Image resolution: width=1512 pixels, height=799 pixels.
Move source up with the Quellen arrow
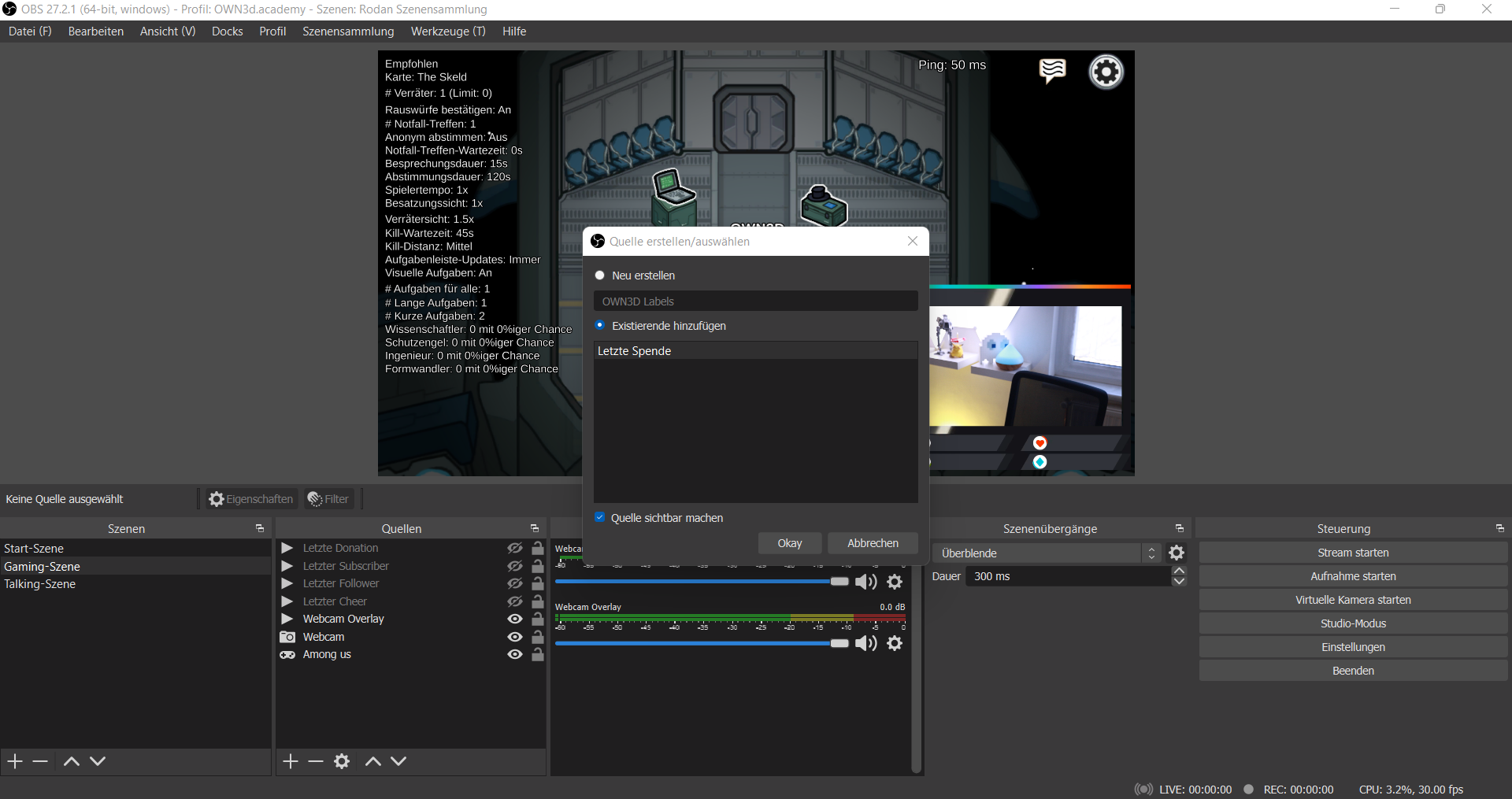pos(373,761)
